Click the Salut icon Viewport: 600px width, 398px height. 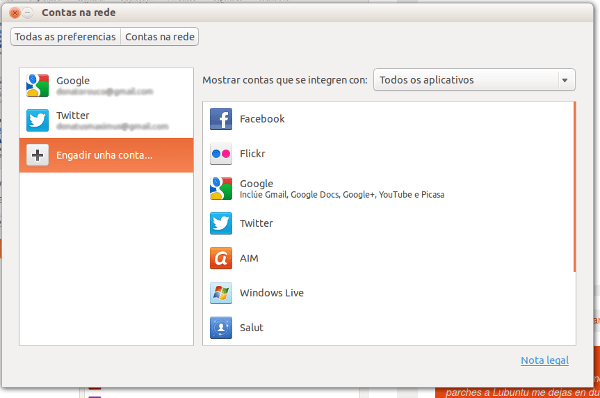221,328
